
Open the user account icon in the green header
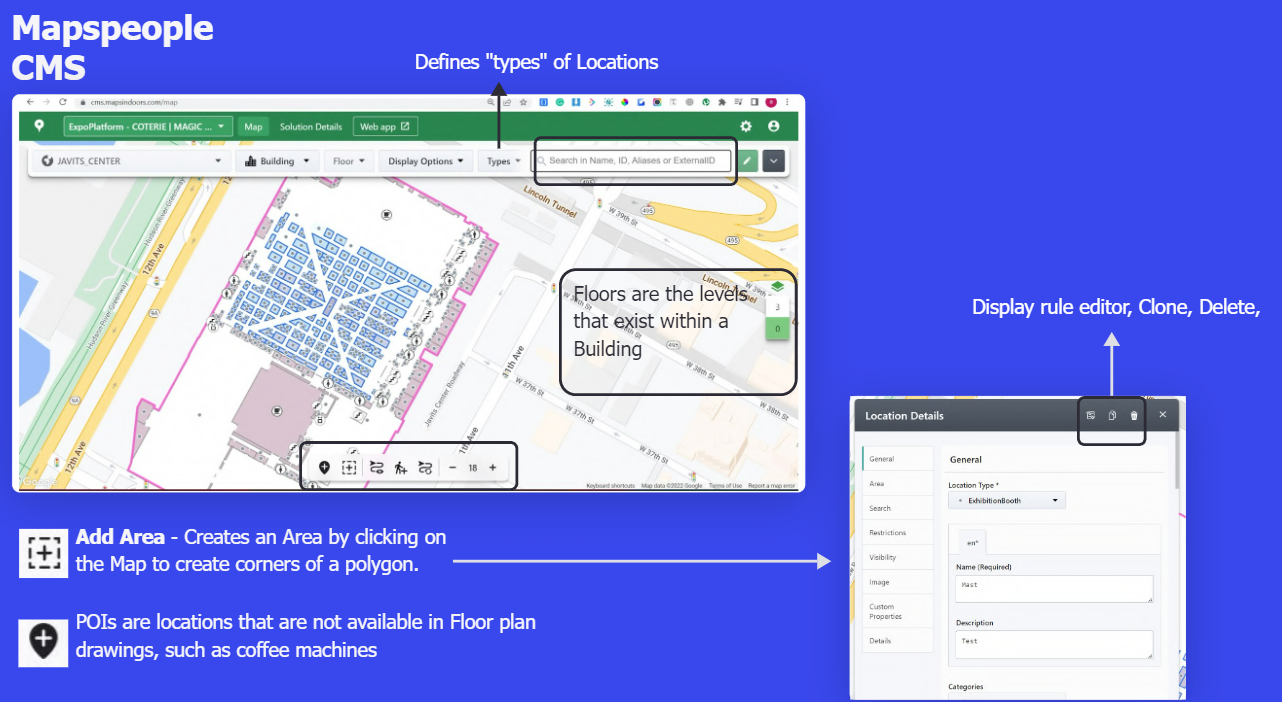click(773, 127)
